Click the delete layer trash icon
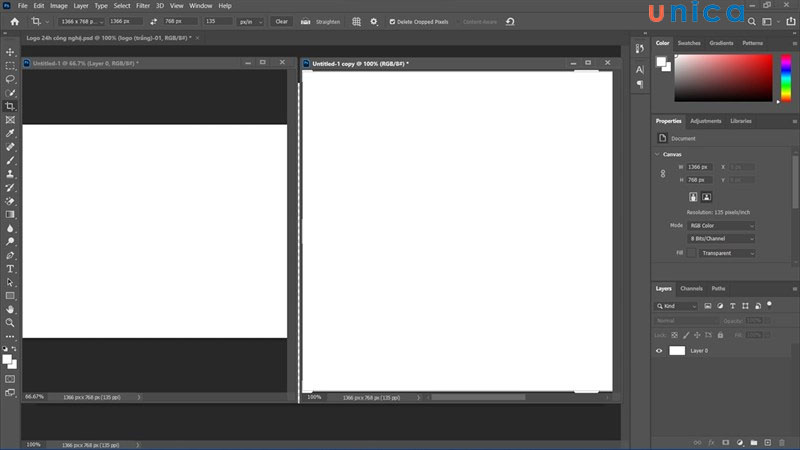 (x=780, y=441)
